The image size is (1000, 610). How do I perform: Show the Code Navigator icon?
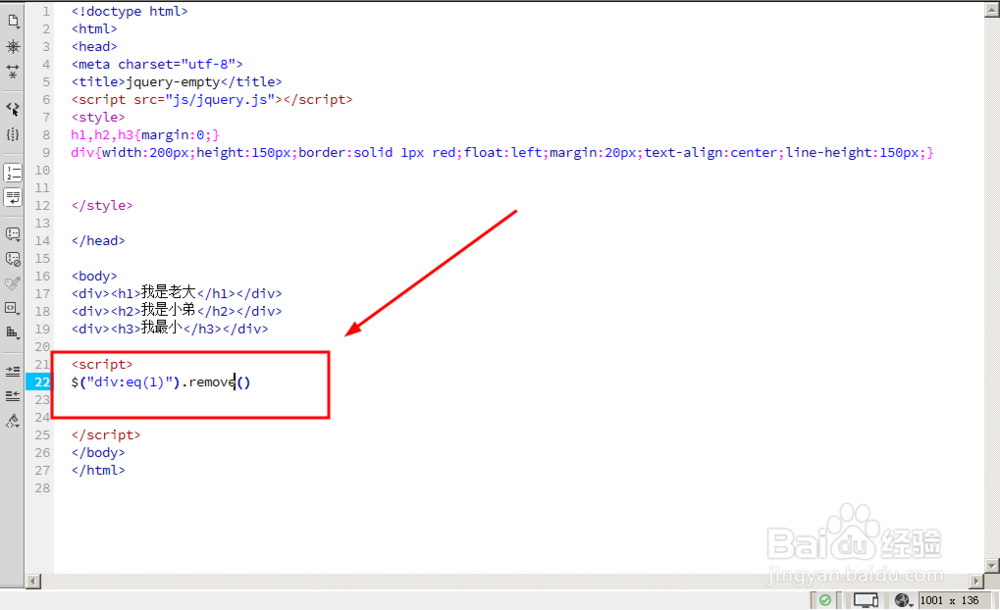pos(13,46)
